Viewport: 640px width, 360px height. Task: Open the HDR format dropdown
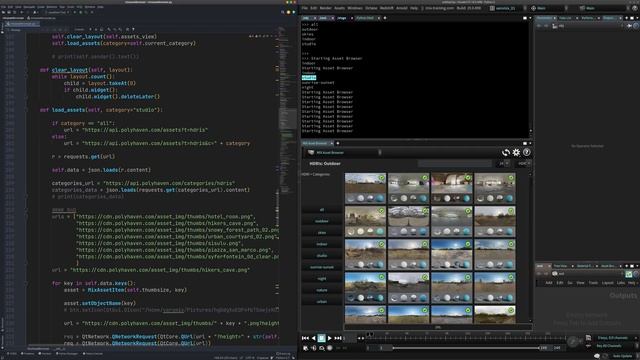[524, 163]
